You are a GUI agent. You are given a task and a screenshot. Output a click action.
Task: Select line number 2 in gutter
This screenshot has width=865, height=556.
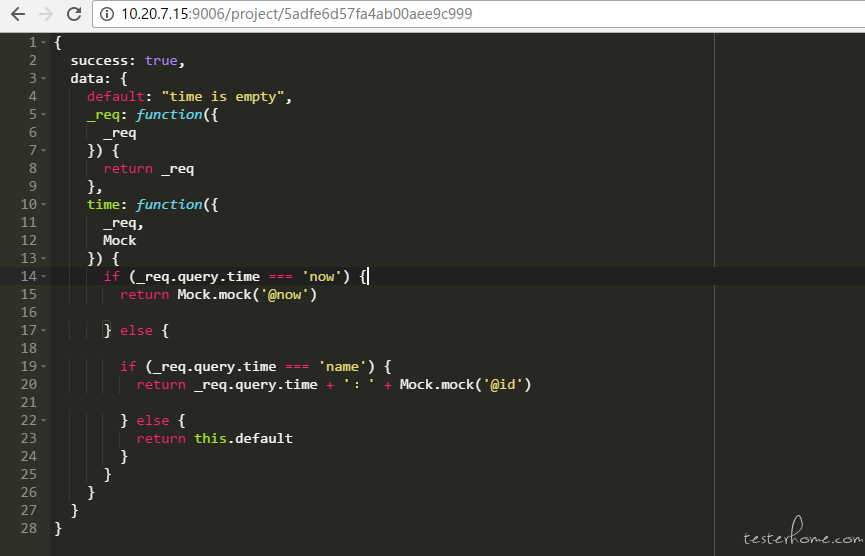pos(32,60)
